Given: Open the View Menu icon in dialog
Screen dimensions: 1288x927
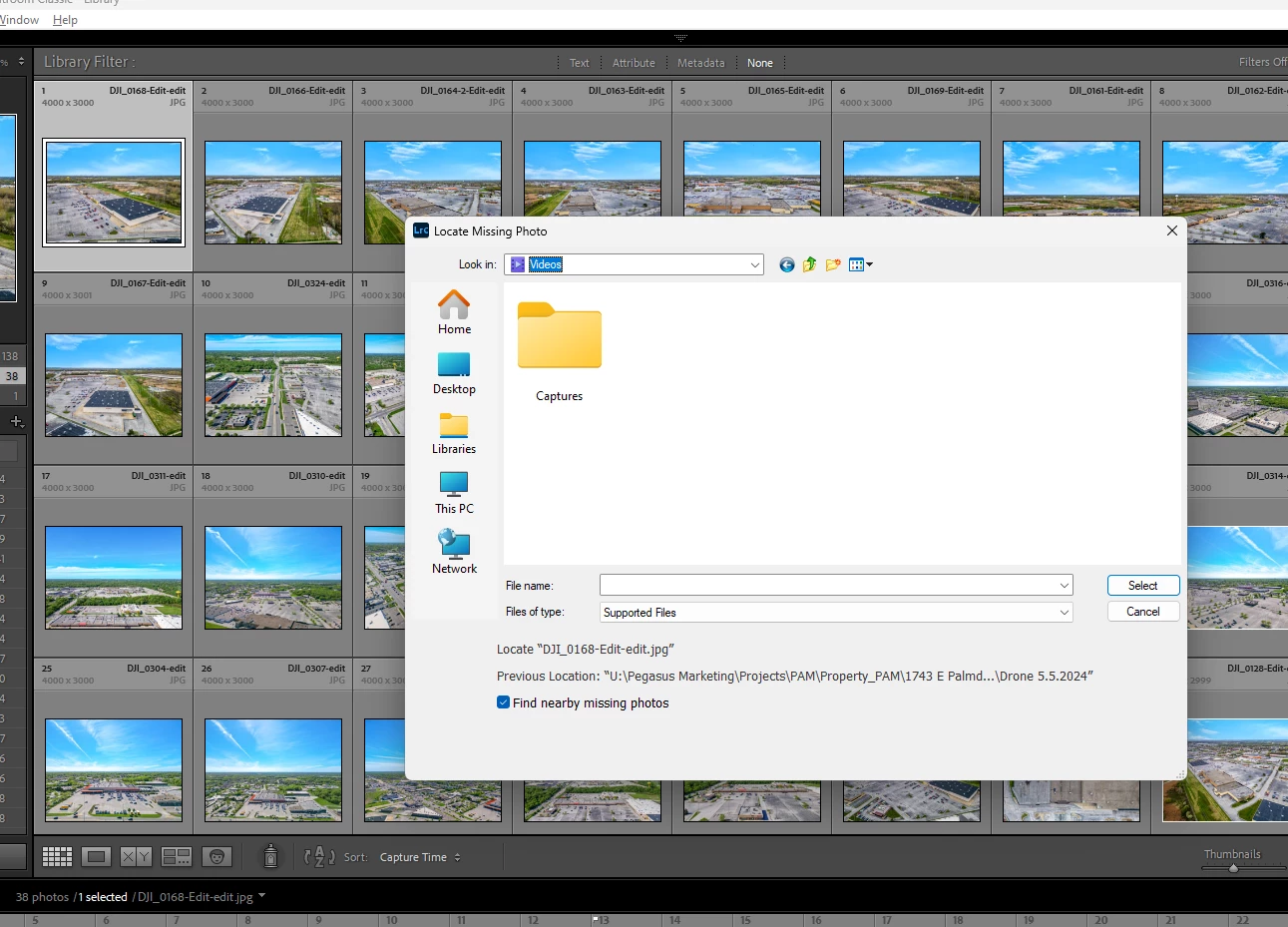Looking at the screenshot, I should pyautogui.click(x=860, y=264).
